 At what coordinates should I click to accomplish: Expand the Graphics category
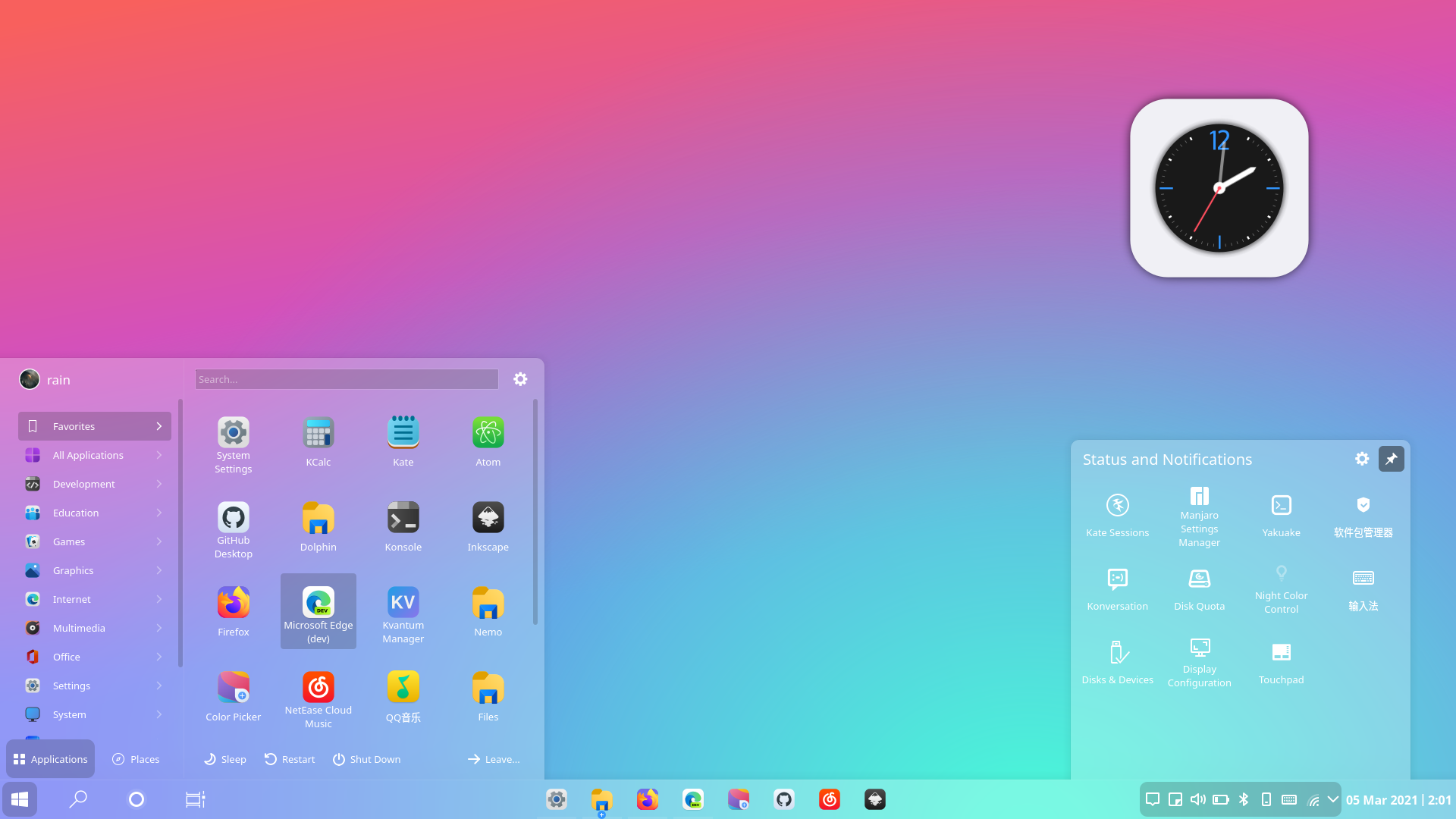(x=95, y=570)
